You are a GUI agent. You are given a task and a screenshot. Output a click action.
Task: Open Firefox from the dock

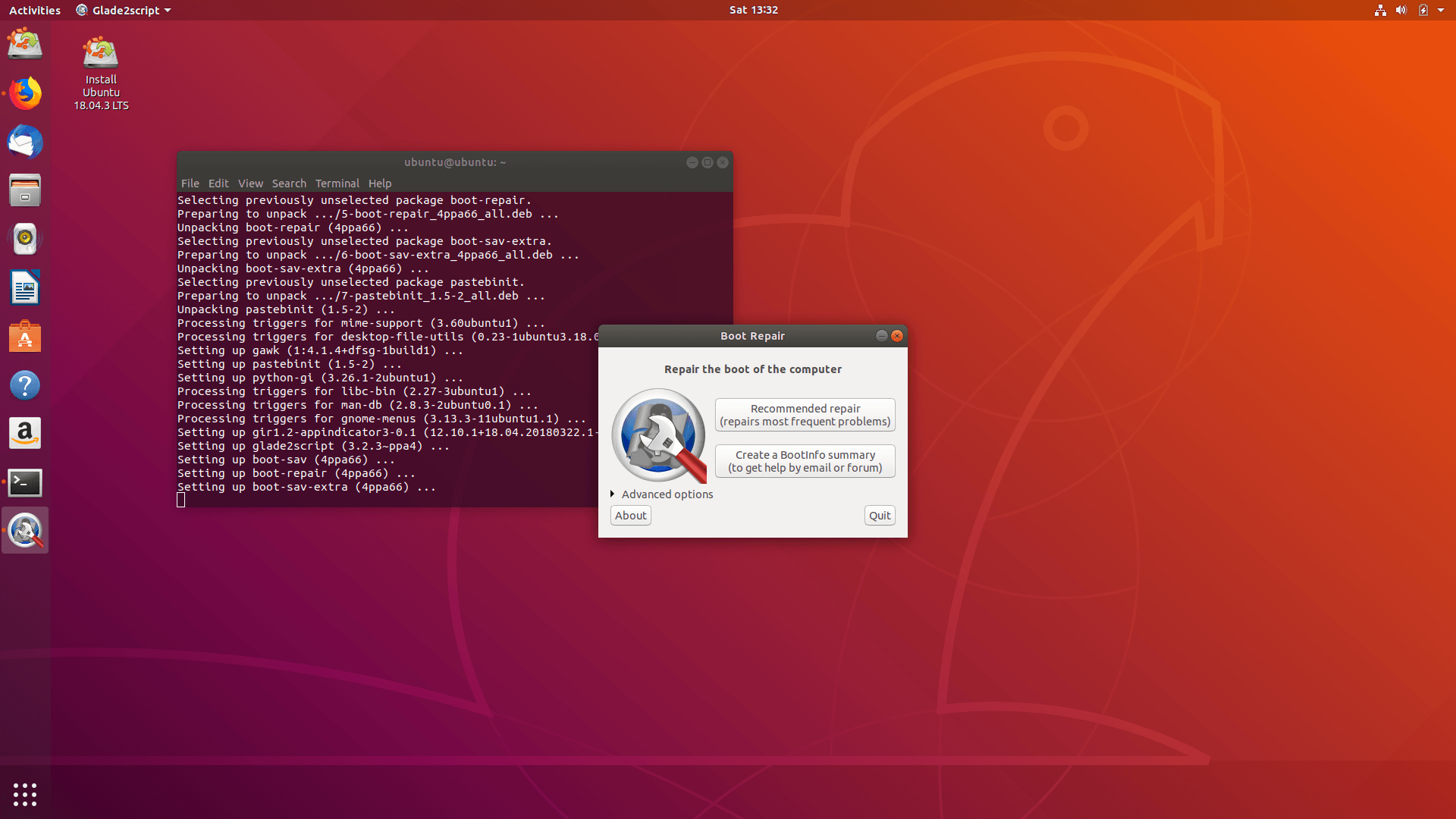pos(25,94)
